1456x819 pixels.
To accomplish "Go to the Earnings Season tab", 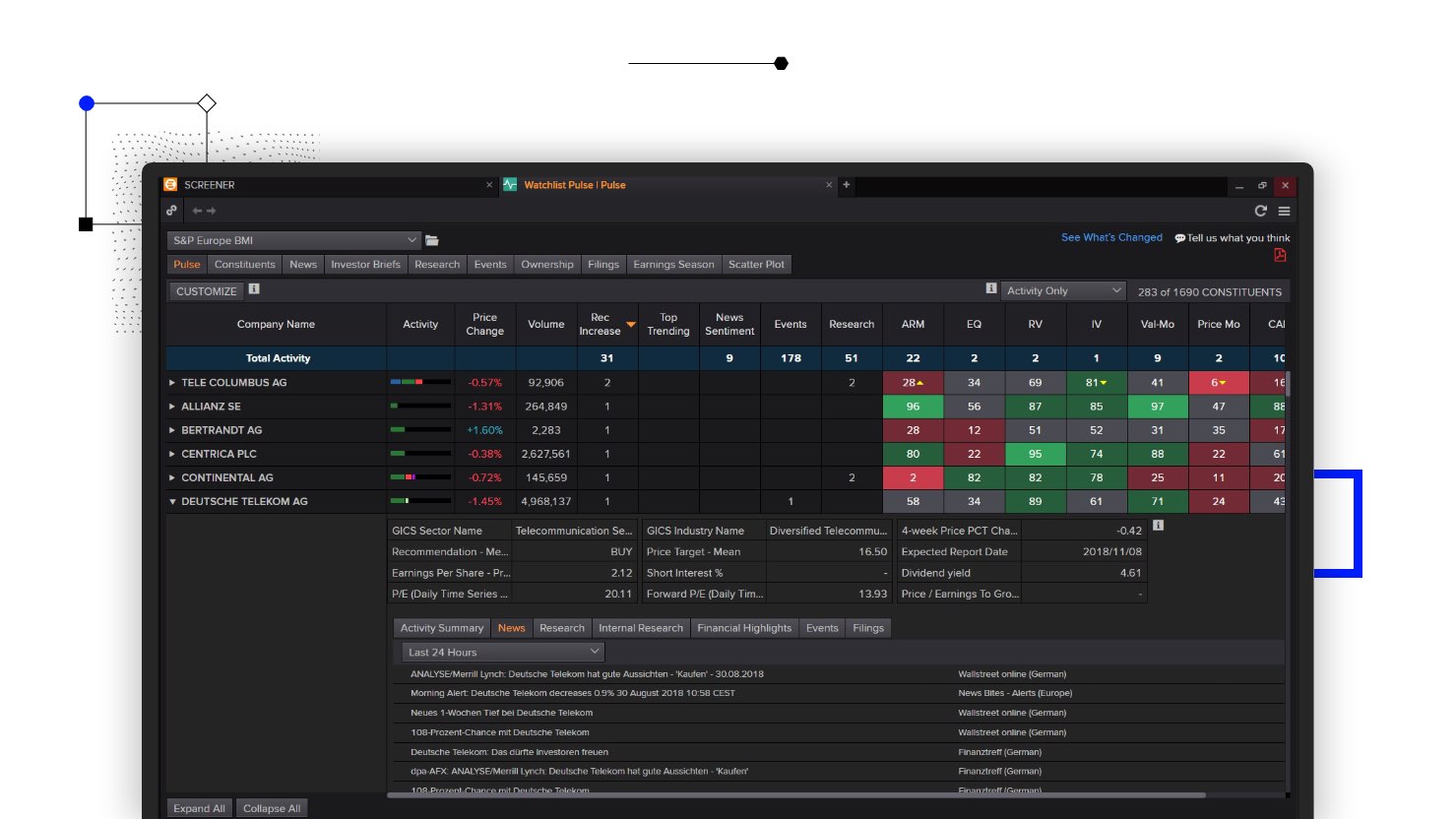I will pos(673,264).
